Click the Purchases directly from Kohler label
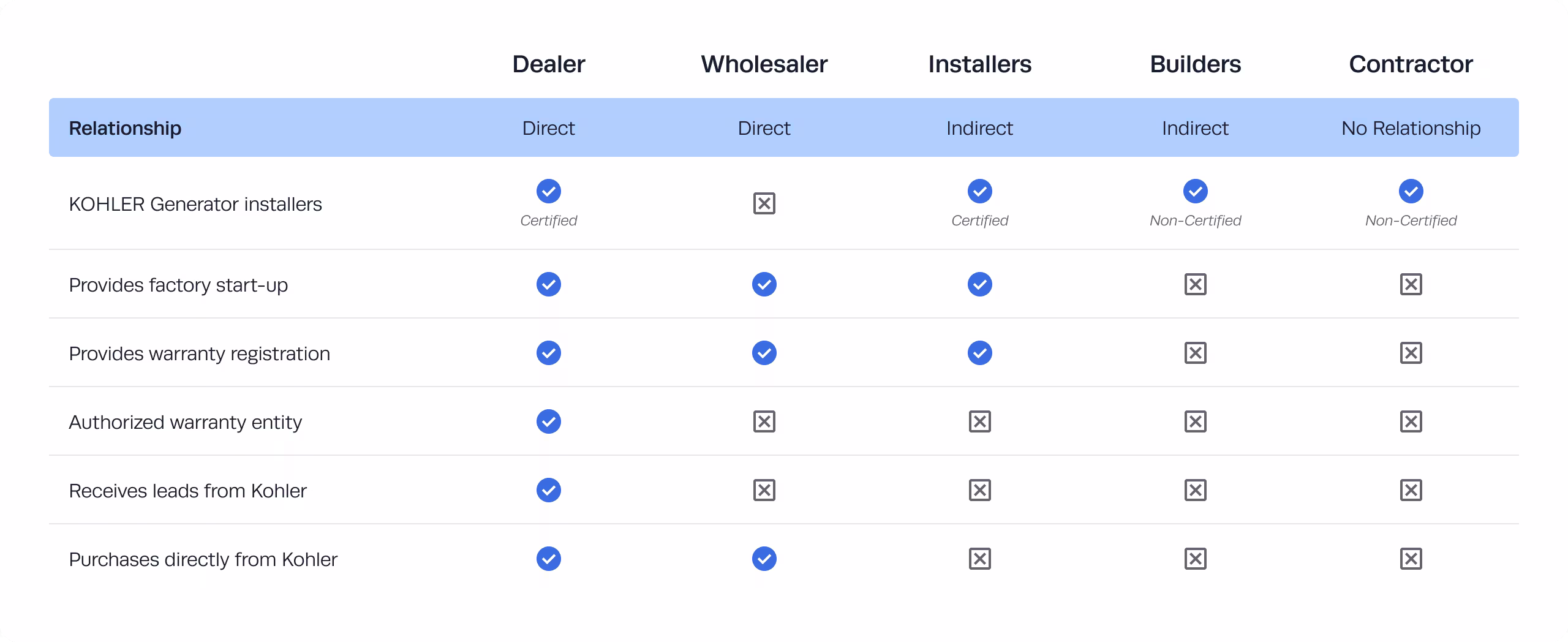Image resolution: width=1568 pixels, height=642 pixels. point(203,560)
